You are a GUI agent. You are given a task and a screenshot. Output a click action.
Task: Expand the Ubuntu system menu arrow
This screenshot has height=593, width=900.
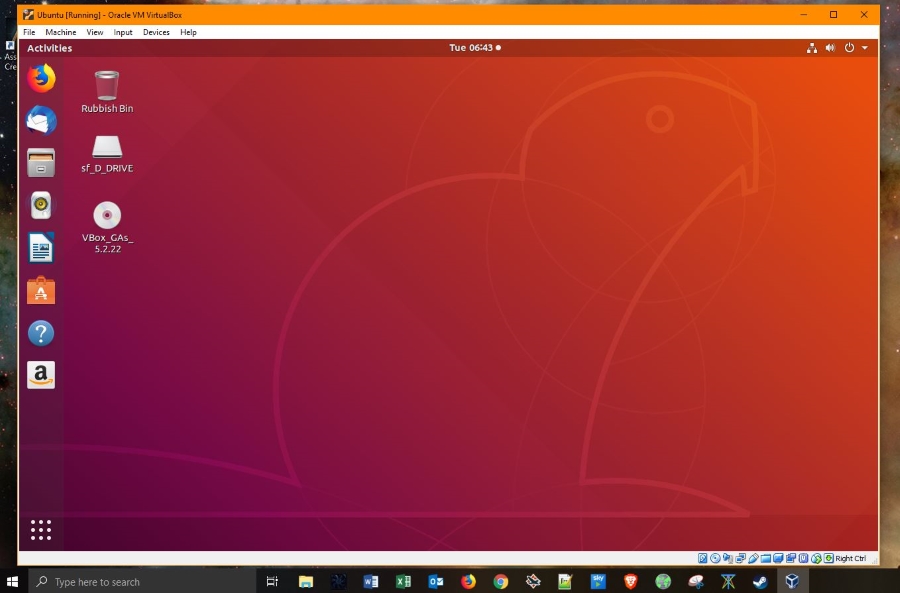865,48
